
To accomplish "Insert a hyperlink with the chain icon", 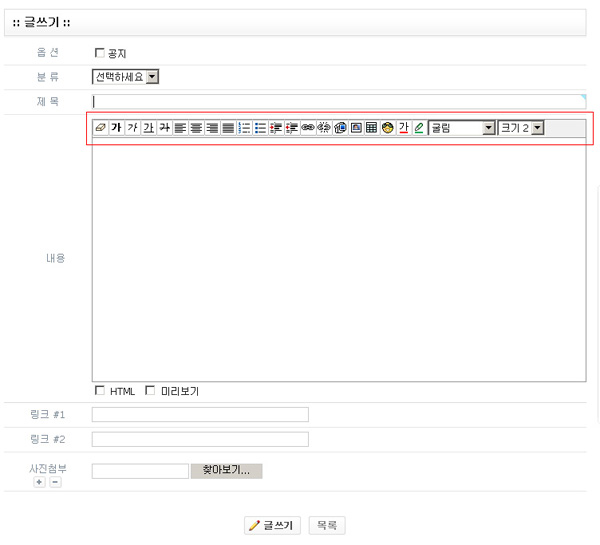I will pos(308,127).
